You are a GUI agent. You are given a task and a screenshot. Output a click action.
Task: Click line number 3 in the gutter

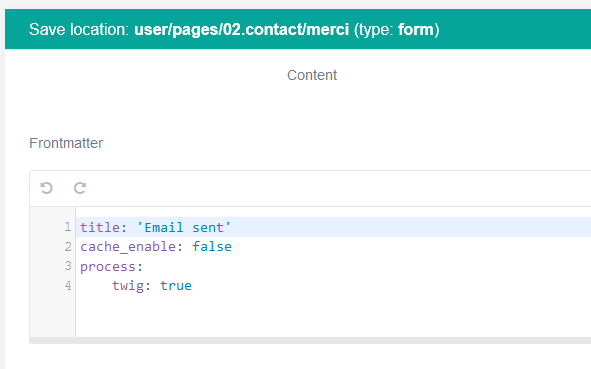(68, 266)
